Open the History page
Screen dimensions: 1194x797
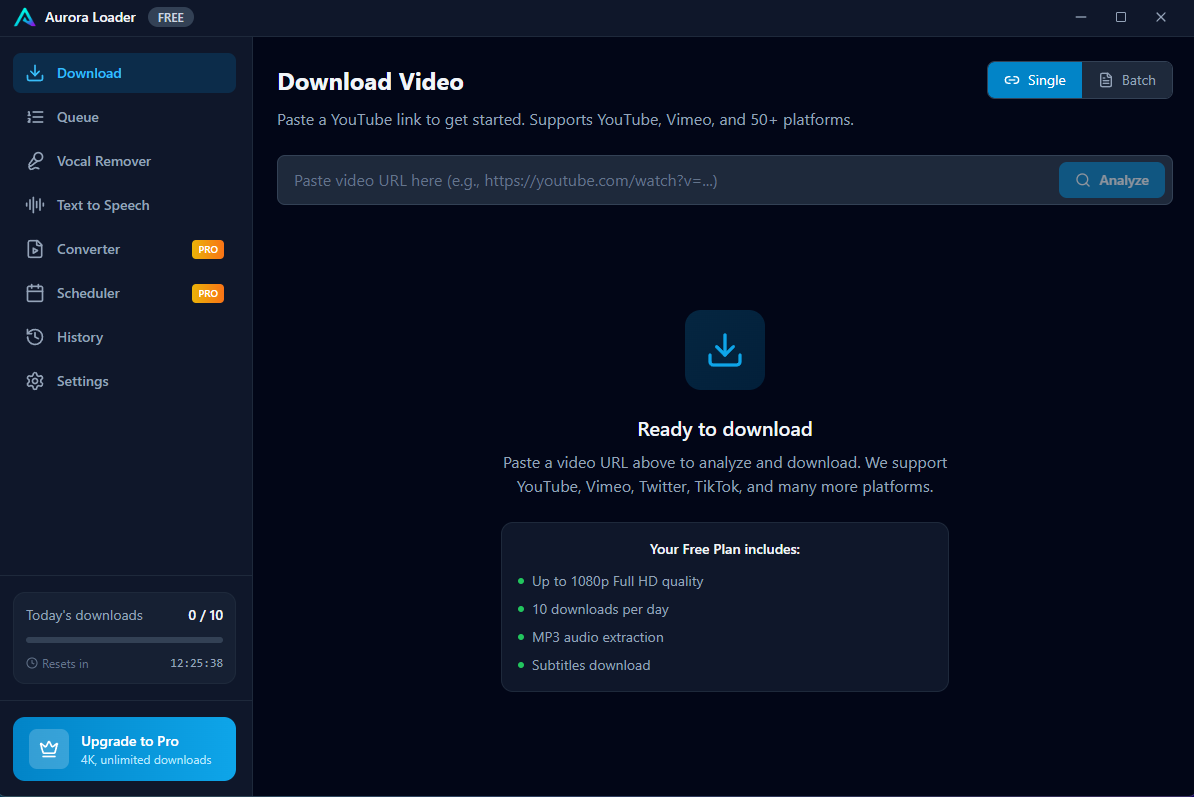click(x=80, y=337)
